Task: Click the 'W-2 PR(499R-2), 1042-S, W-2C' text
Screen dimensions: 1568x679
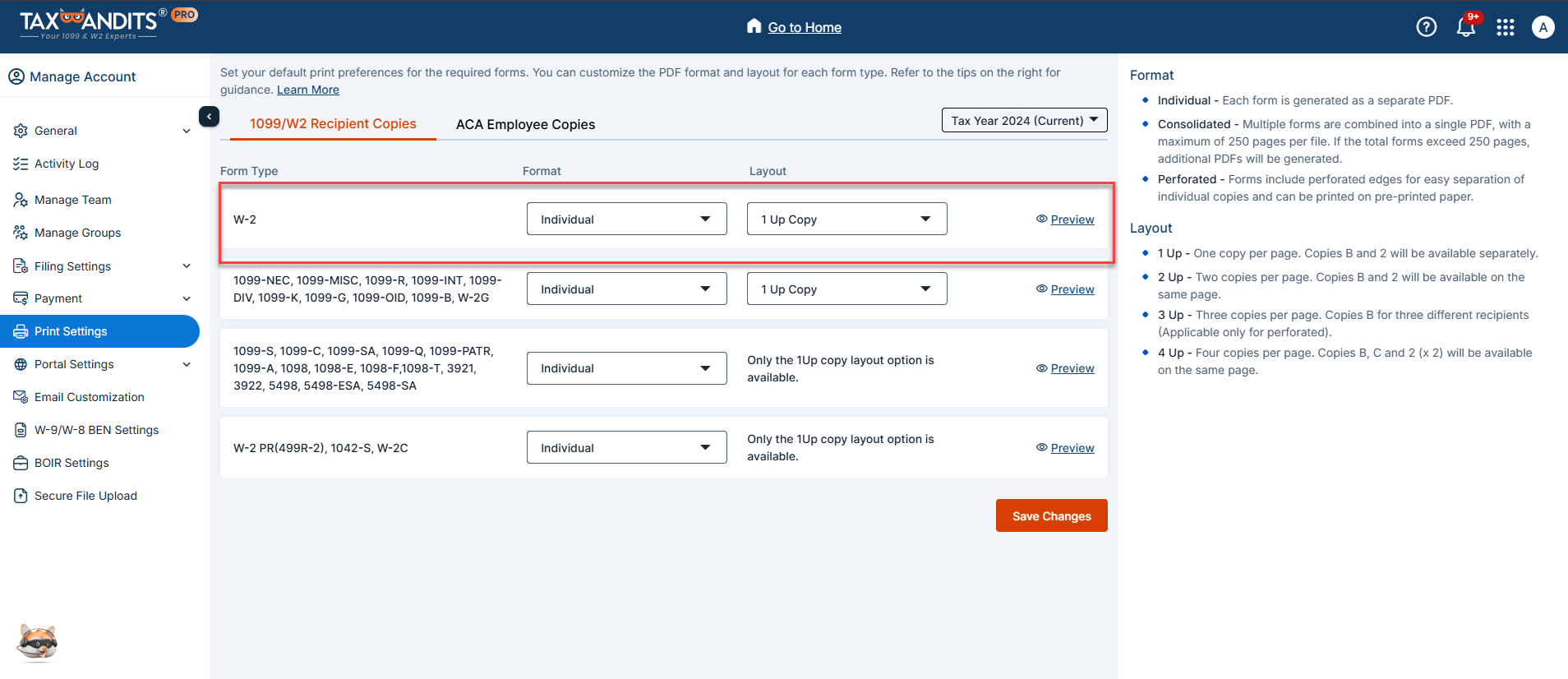Action: pos(321,448)
